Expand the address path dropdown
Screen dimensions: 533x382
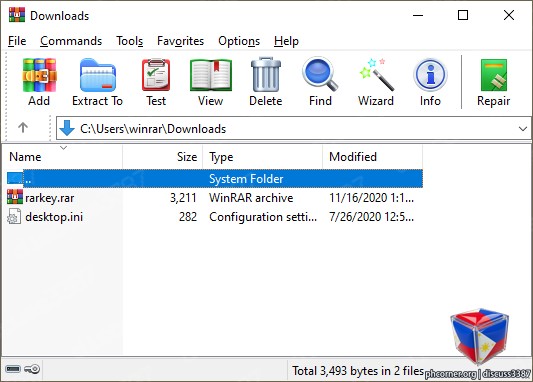[x=523, y=129]
